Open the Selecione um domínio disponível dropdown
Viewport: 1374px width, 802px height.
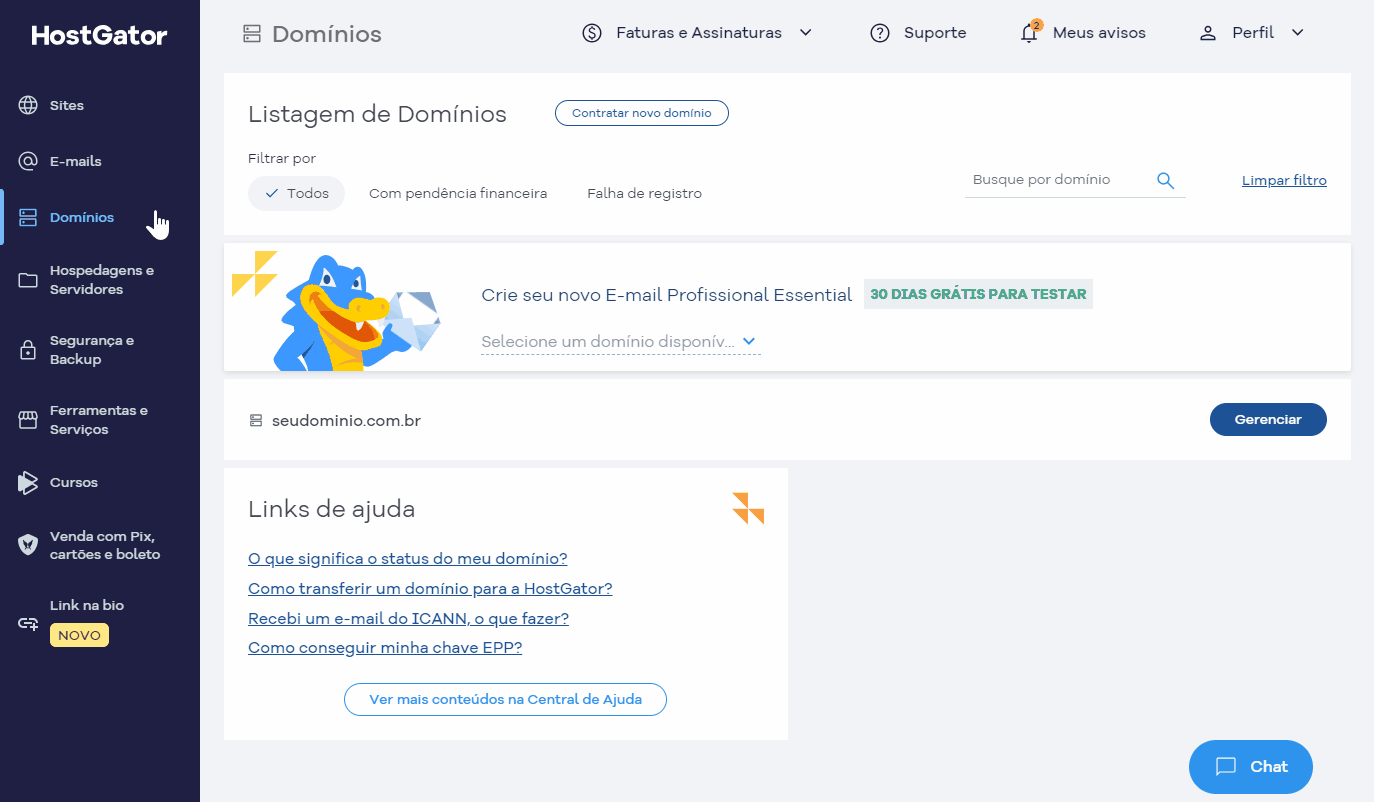click(x=620, y=342)
